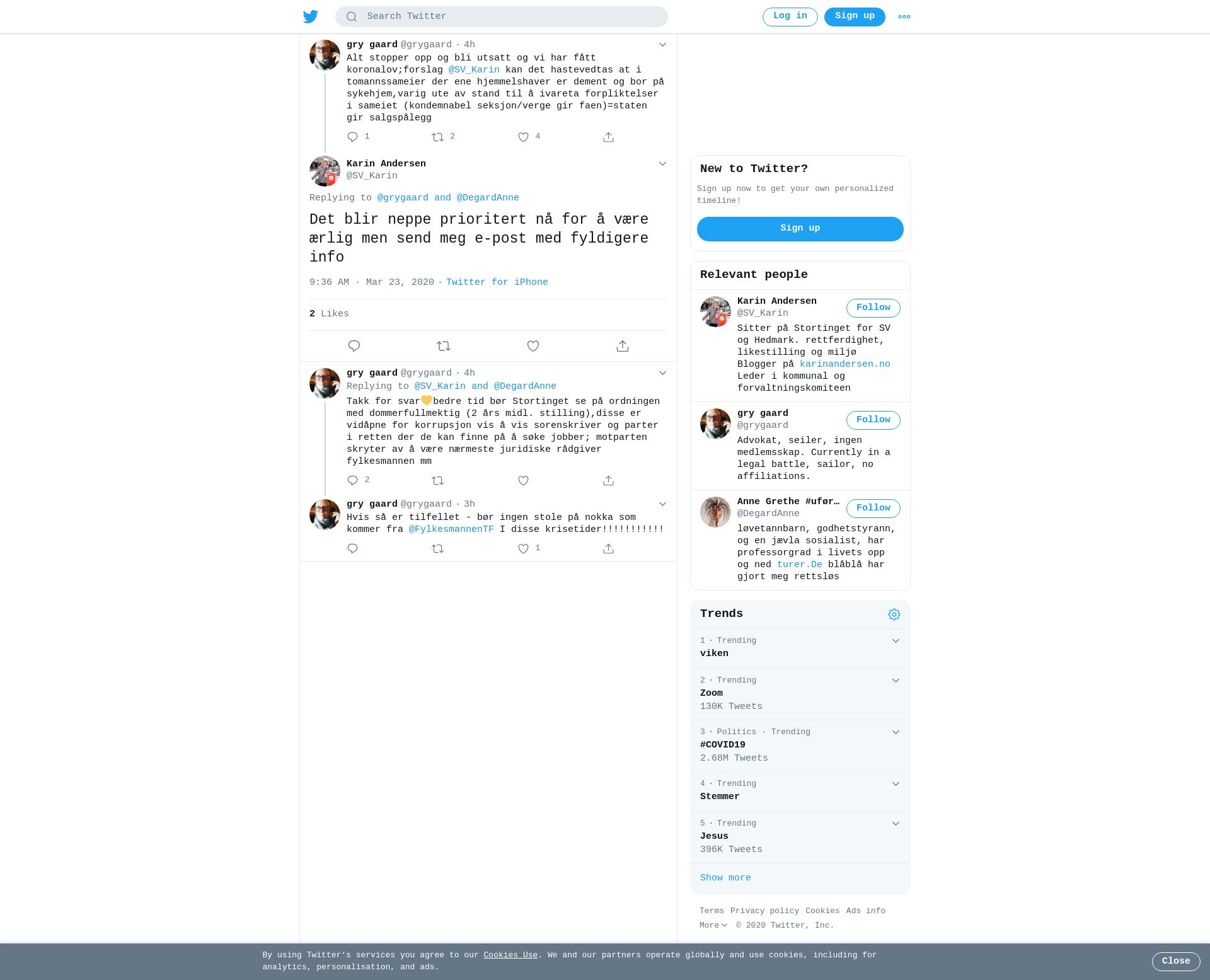
Task: Expand the More footer dropdown
Action: click(x=713, y=925)
